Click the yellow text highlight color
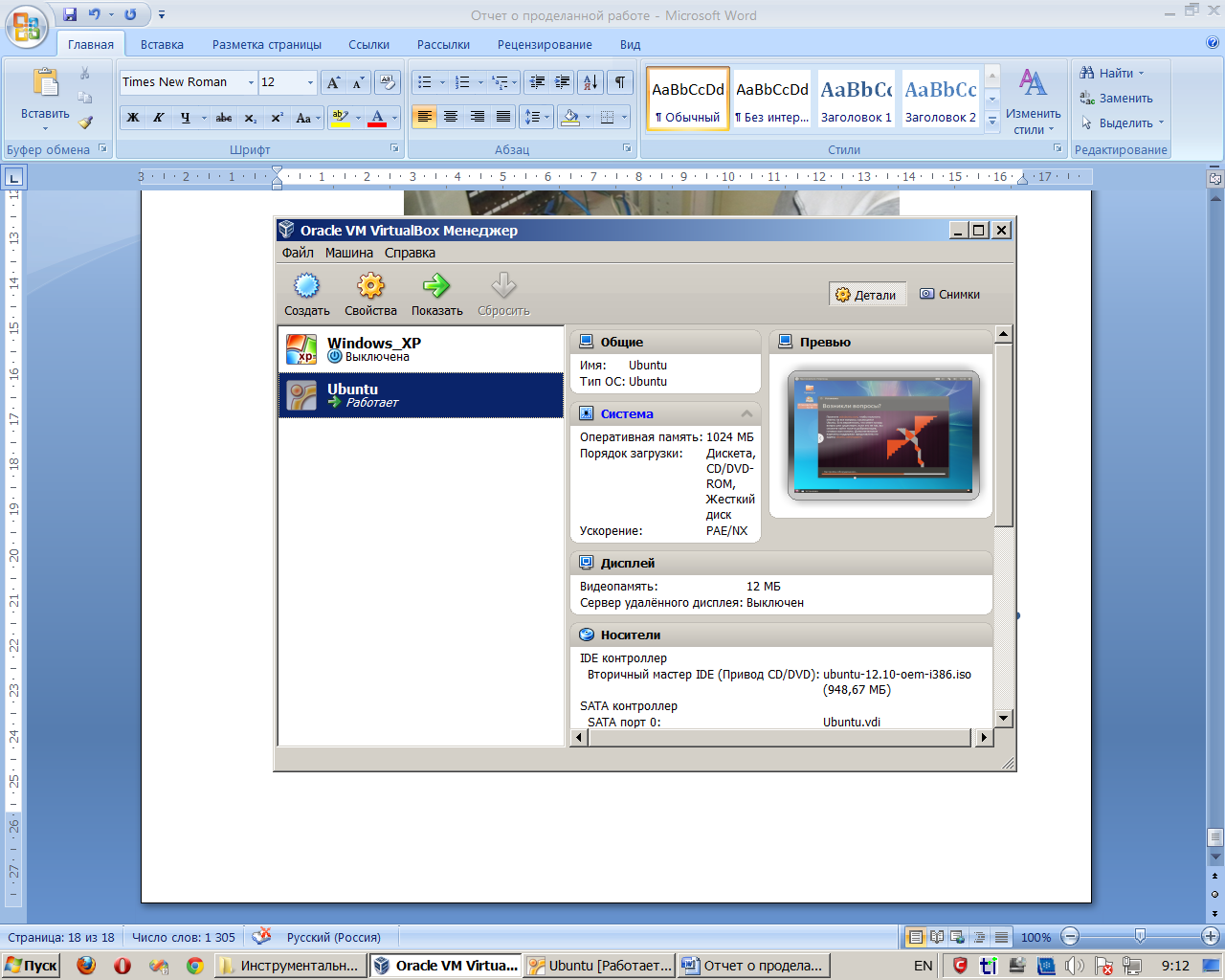1225x980 pixels. pyautogui.click(x=339, y=118)
